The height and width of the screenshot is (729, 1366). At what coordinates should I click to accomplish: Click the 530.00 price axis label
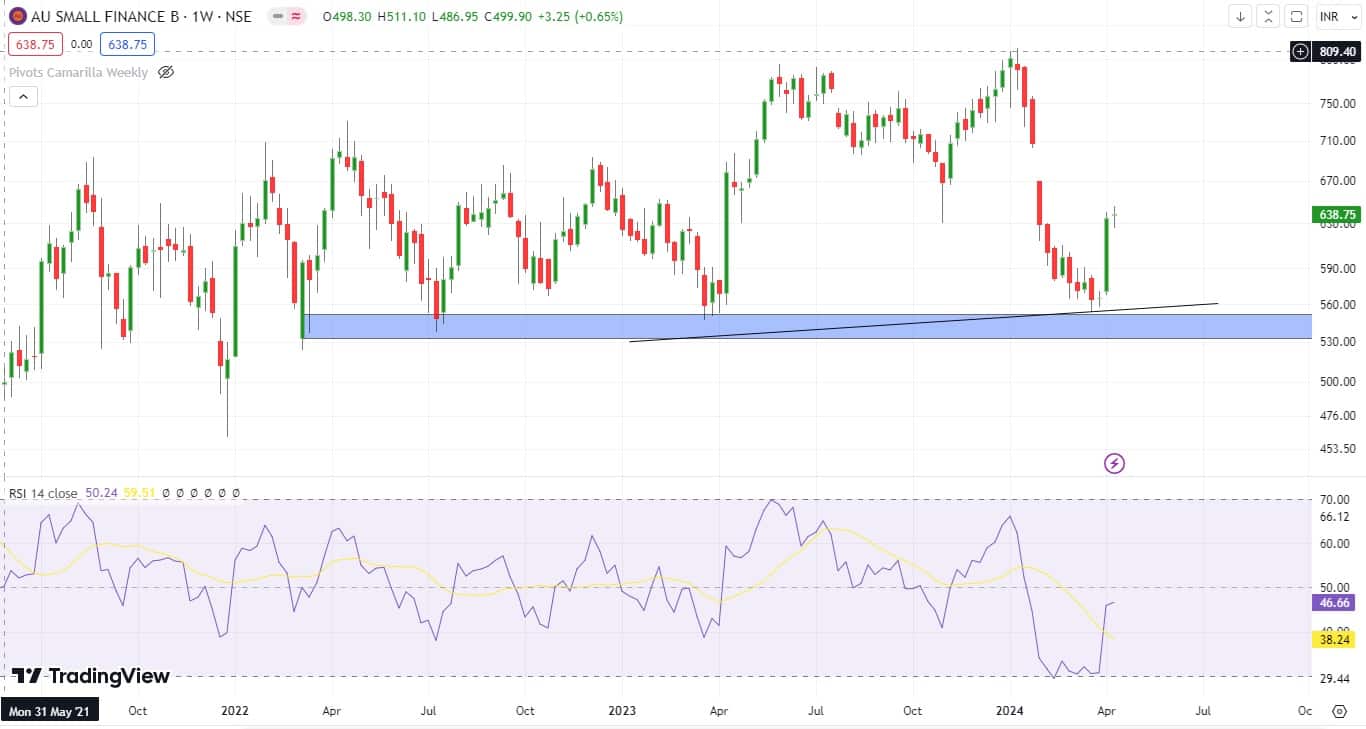point(1337,341)
